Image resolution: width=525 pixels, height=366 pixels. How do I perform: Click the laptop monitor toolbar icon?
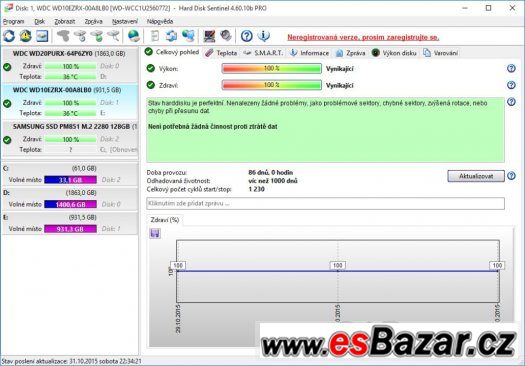[x=209, y=36]
